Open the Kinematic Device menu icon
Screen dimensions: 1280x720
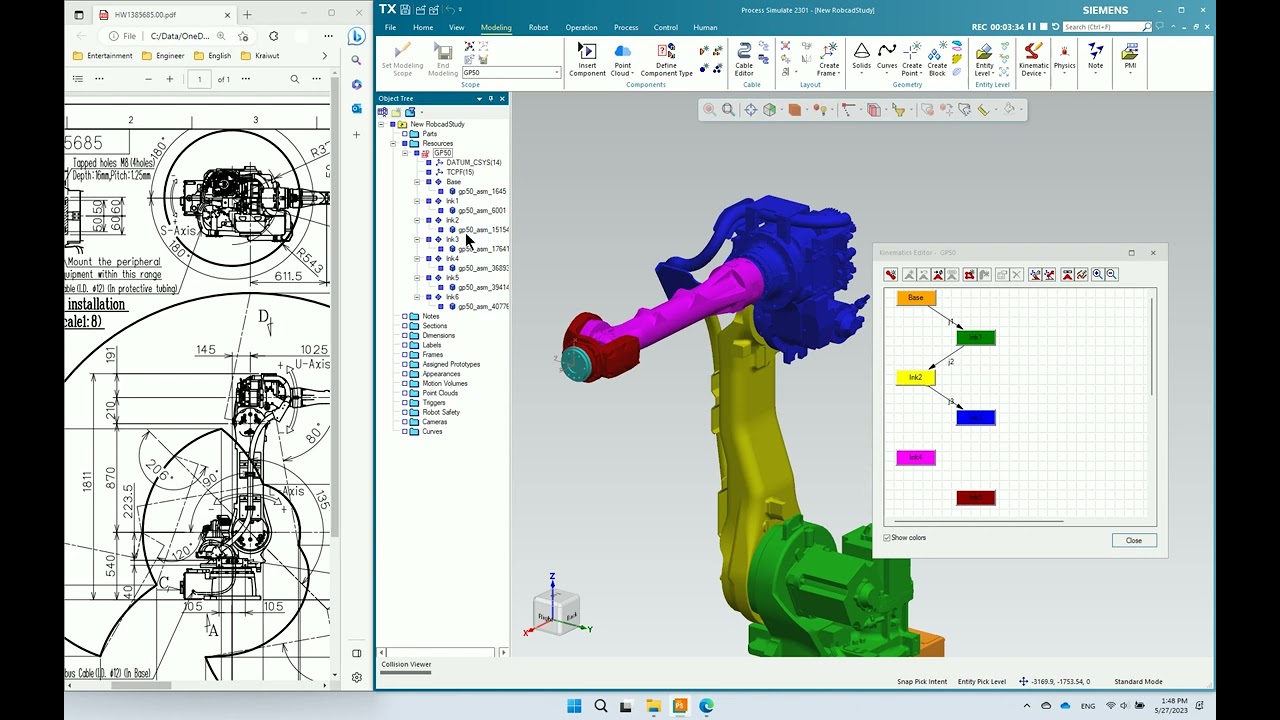(1034, 59)
